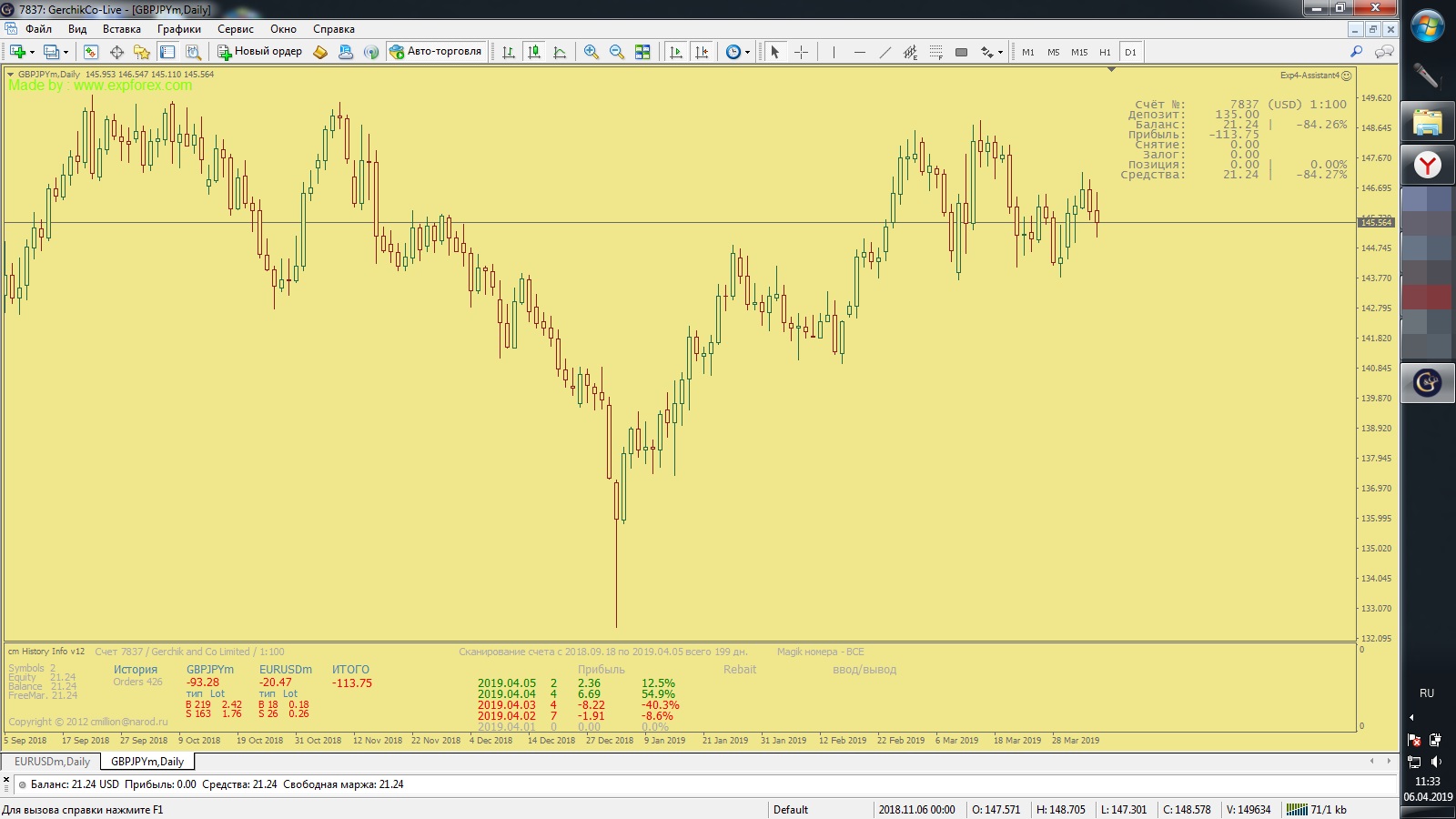Zoom out of the chart
The width and height of the screenshot is (1456, 819).
click(617, 52)
